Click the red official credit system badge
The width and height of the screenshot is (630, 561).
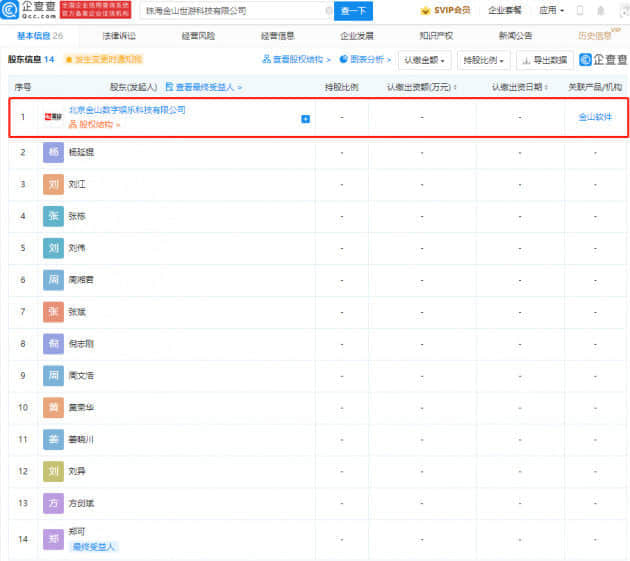click(96, 10)
